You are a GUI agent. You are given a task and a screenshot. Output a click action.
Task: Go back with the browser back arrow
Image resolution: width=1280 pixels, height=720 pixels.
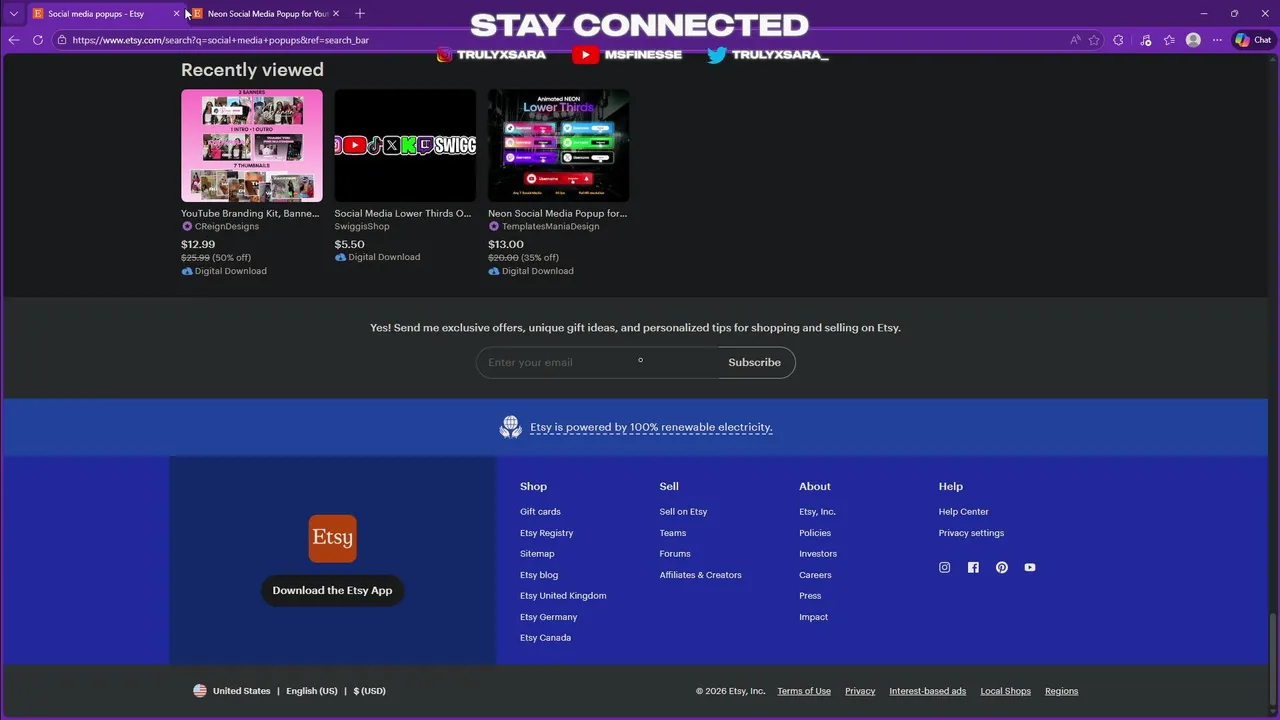point(14,40)
